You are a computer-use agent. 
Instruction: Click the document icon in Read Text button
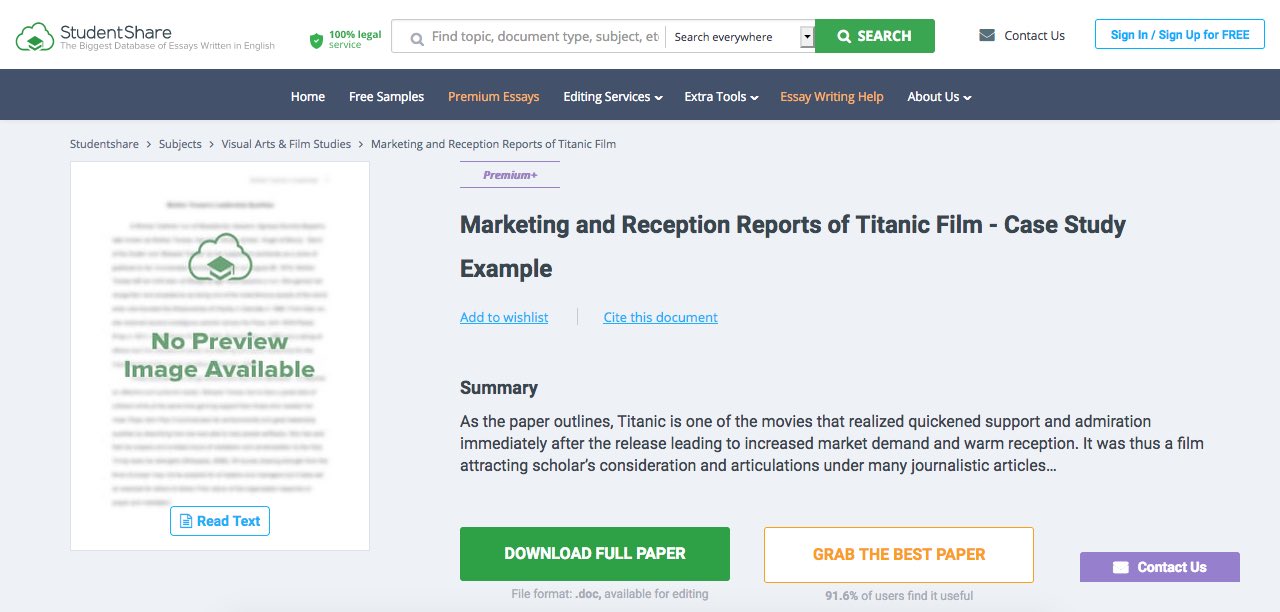click(186, 521)
